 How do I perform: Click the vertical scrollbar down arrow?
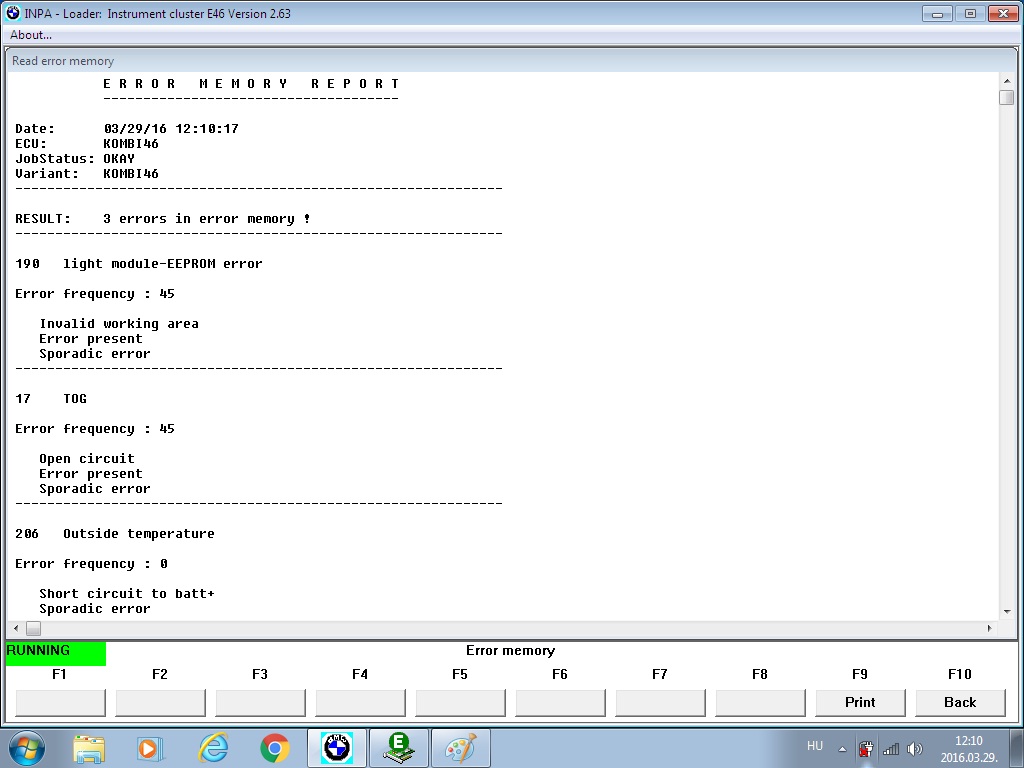(x=1006, y=612)
